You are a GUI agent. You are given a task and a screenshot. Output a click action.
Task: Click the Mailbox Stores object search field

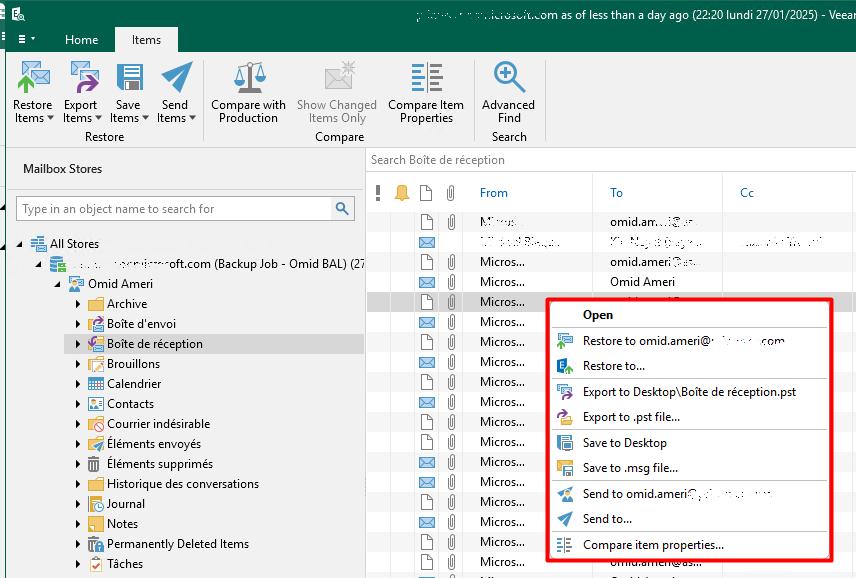tap(174, 208)
